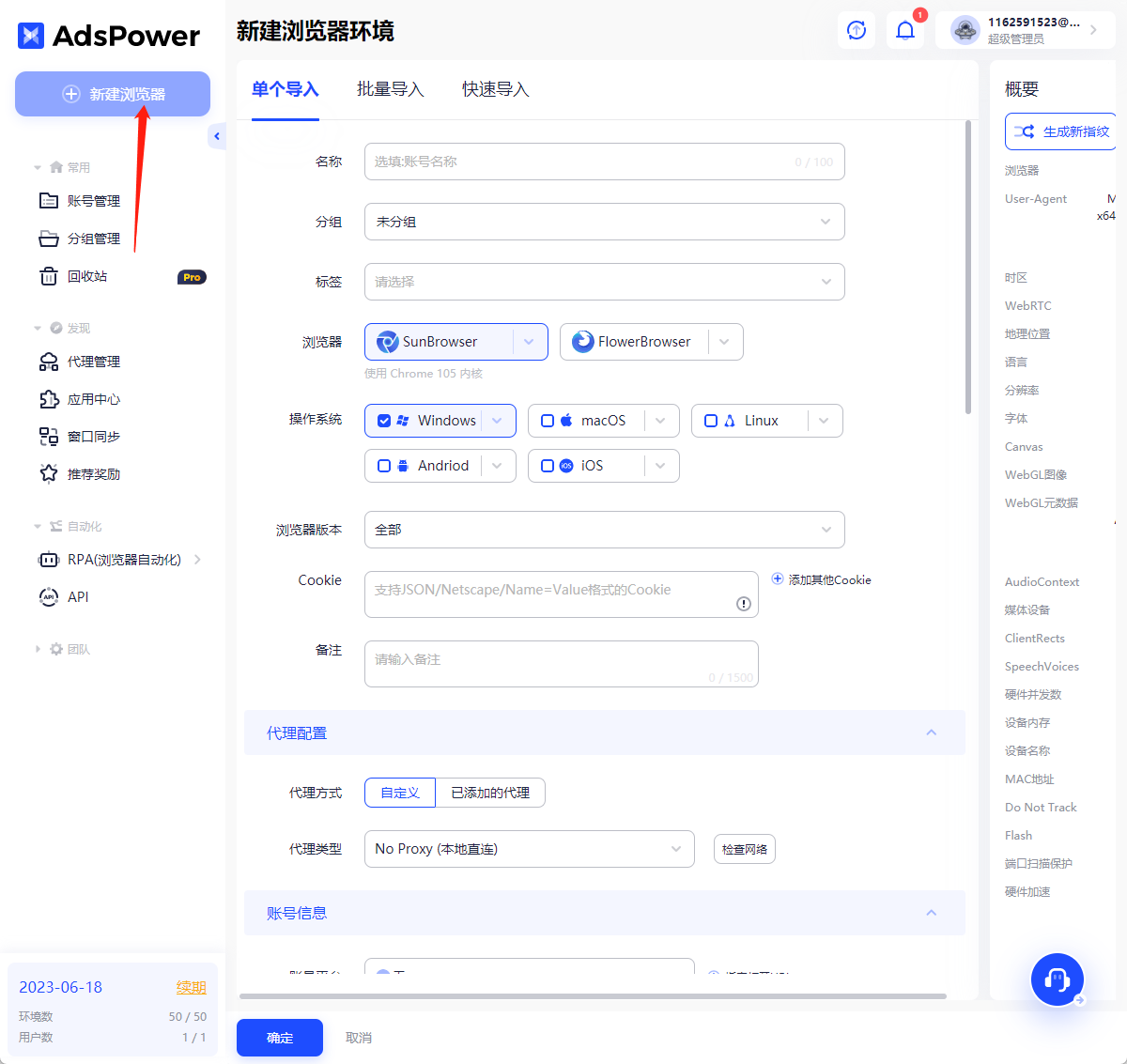
Task: Click the vertical scrollbar of the form
Action: tap(968, 268)
